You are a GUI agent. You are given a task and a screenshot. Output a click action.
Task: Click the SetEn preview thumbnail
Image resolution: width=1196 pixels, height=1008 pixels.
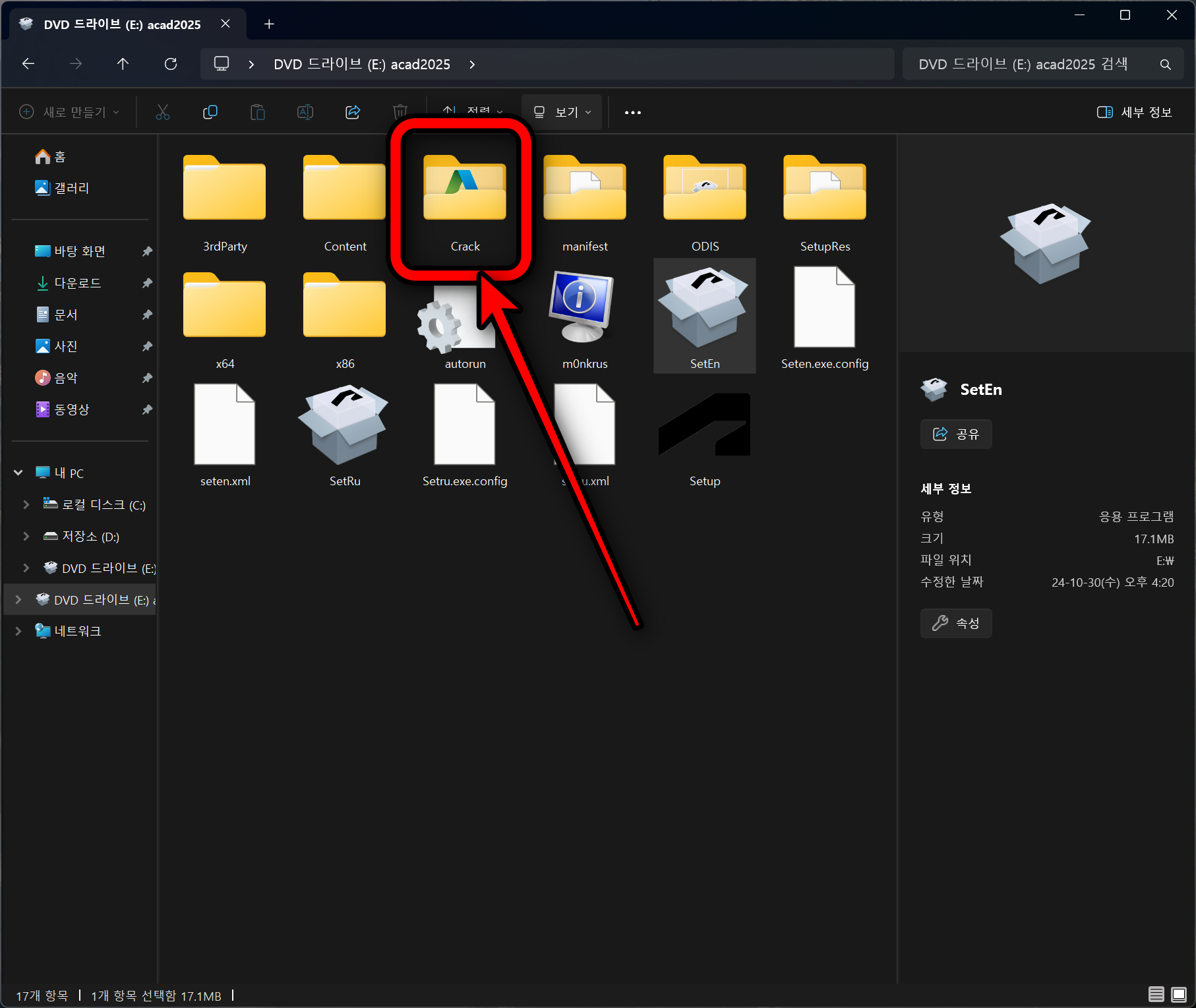tap(1046, 244)
